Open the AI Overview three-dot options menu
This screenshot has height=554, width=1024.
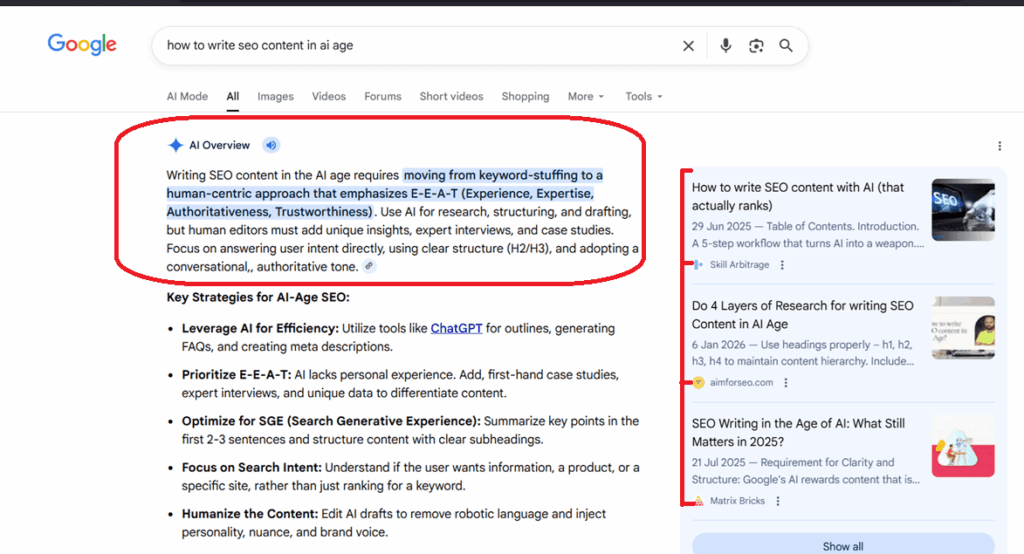(999, 146)
